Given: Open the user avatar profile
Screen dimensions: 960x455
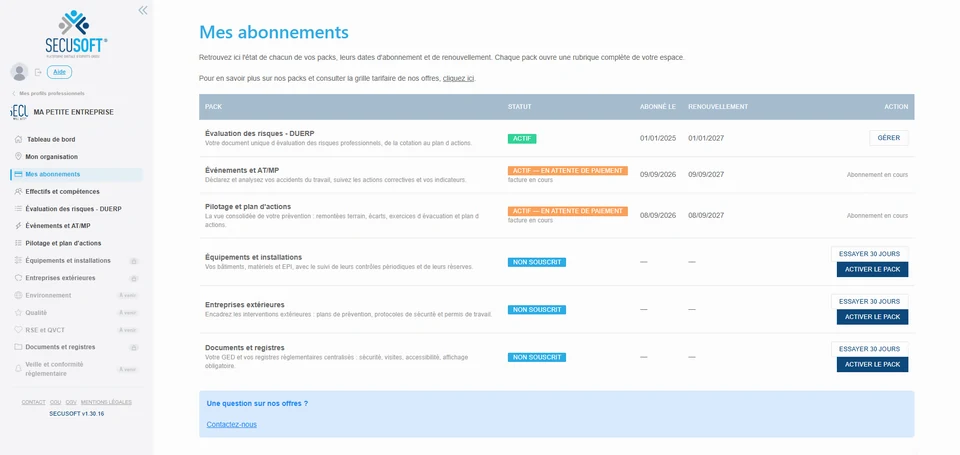Looking at the screenshot, I should tap(20, 72).
